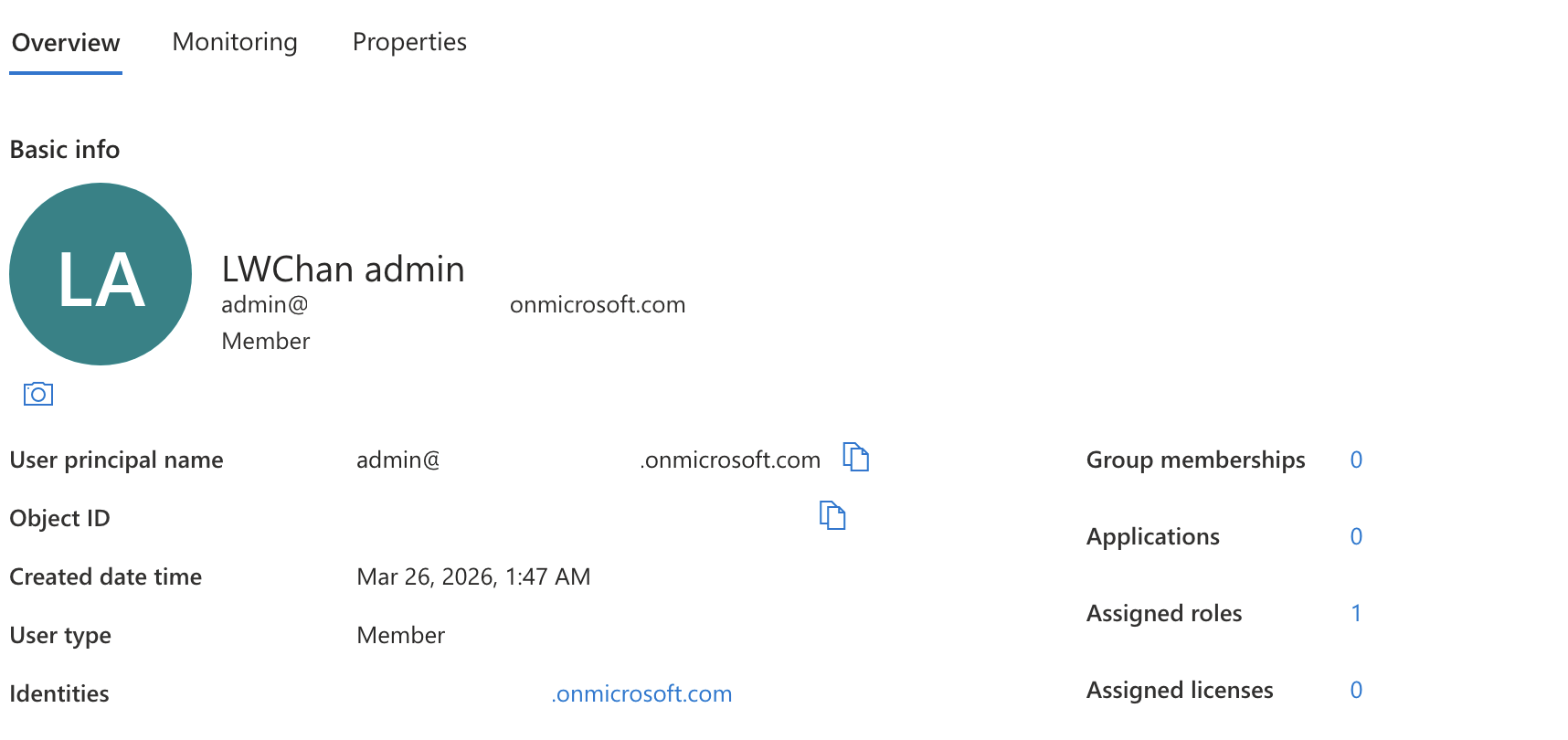The height and width of the screenshot is (740, 1568).
Task: Click the Basic info section heading
Action: tap(65, 149)
